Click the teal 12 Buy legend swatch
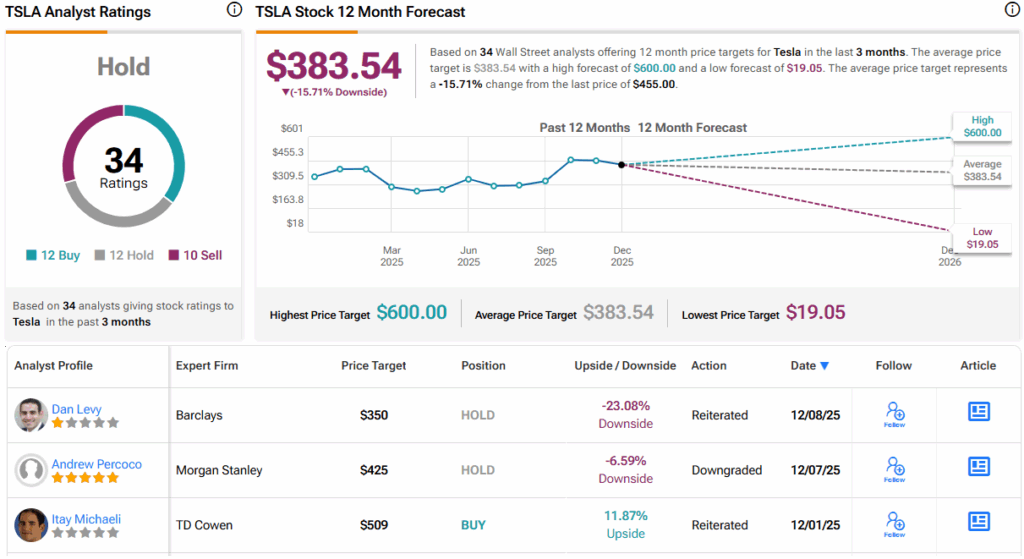Screen dimensions: 1024x559 pyautogui.click(x=32, y=256)
